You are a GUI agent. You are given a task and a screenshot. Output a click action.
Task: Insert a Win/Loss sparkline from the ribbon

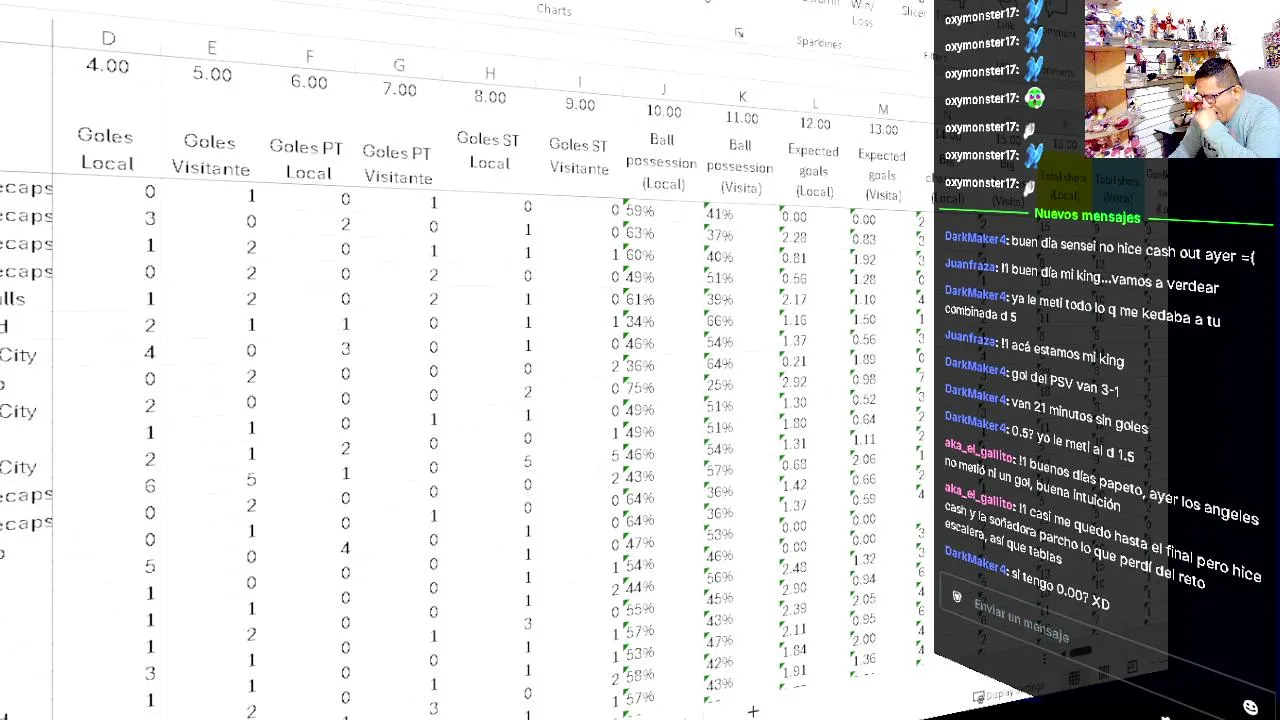pyautogui.click(x=862, y=13)
